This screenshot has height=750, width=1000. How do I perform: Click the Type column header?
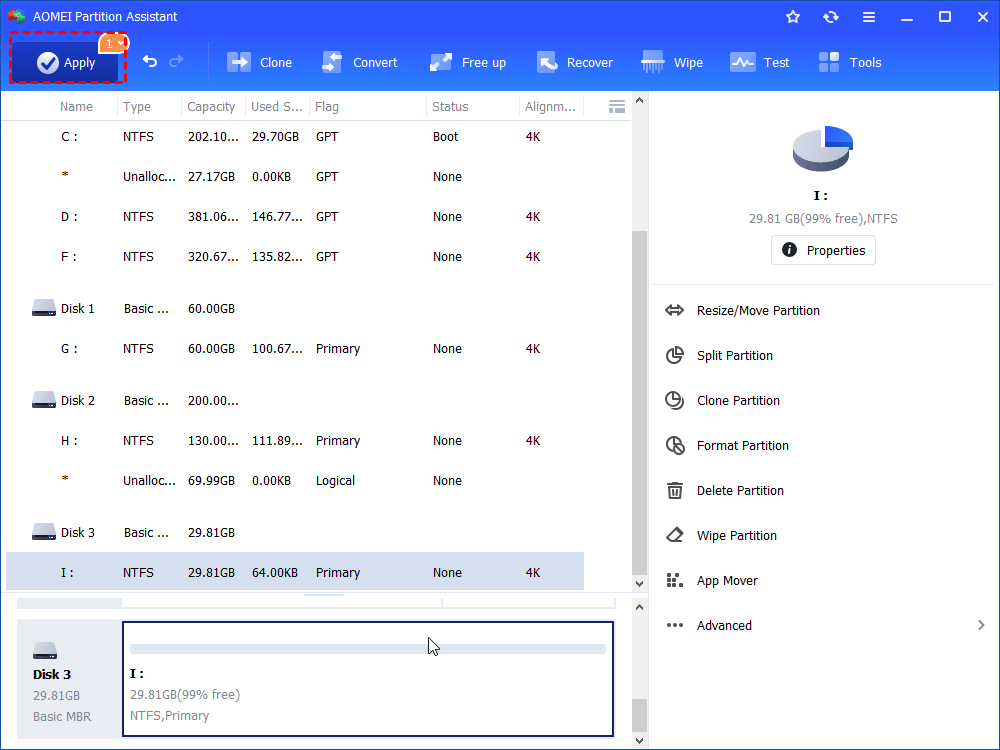[x=137, y=107]
